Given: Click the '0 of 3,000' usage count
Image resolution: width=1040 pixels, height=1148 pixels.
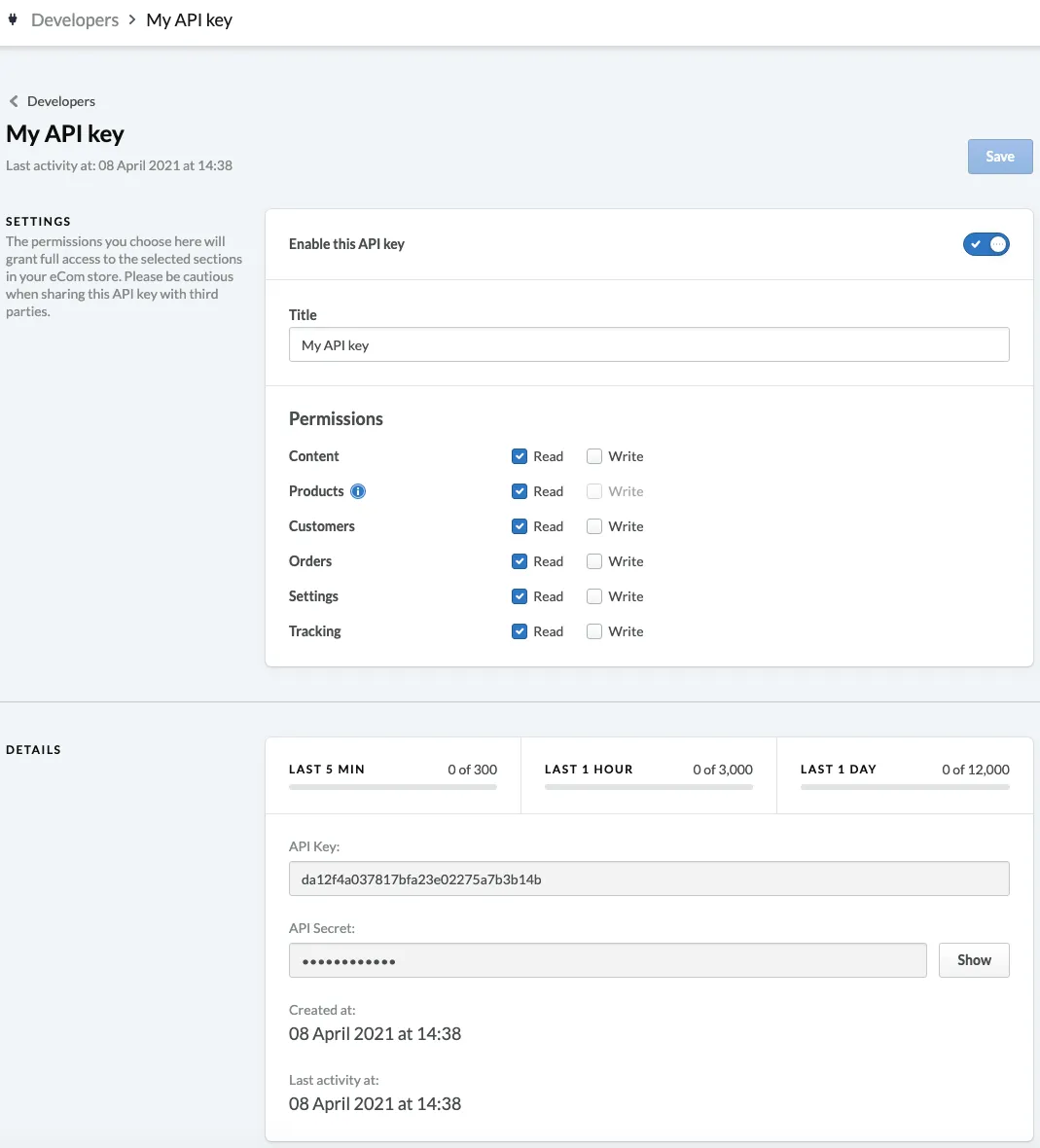Looking at the screenshot, I should [723, 770].
